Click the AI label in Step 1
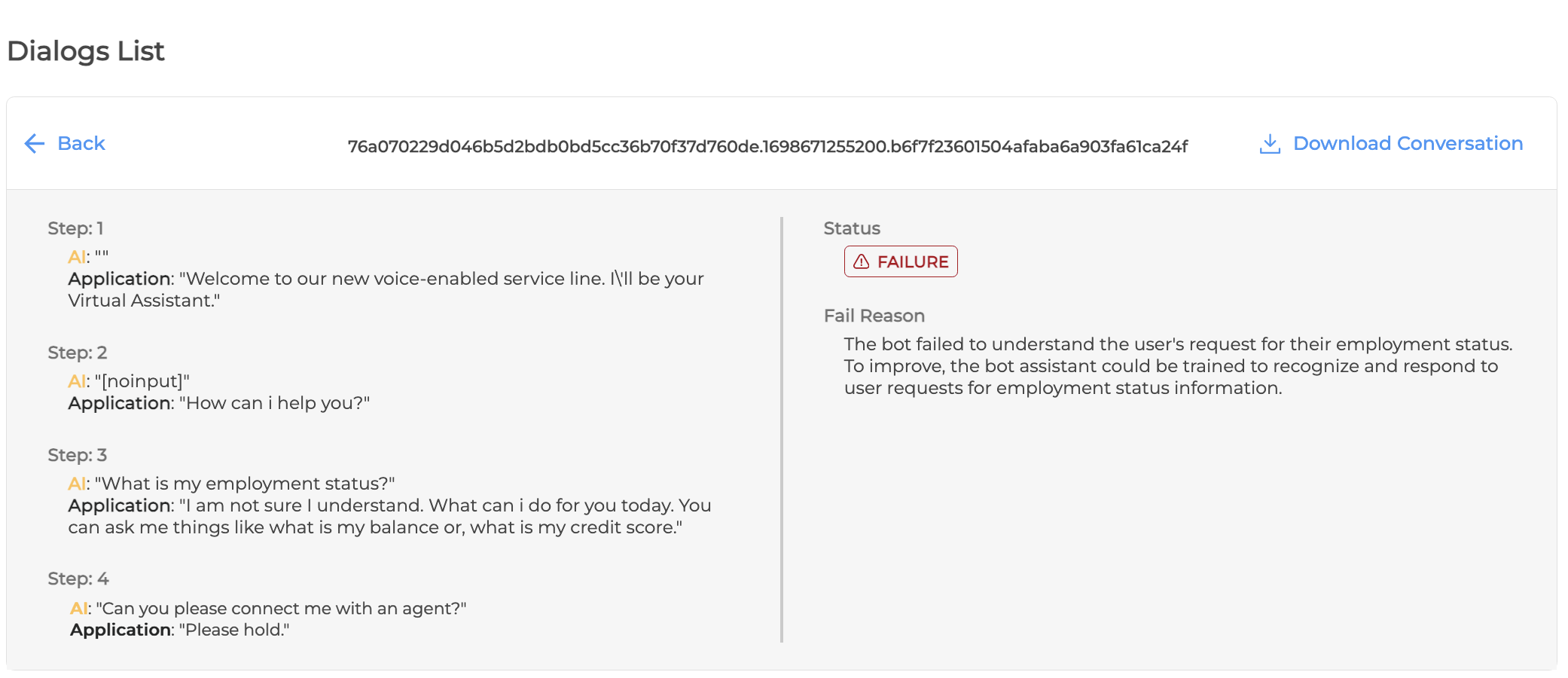 75,256
